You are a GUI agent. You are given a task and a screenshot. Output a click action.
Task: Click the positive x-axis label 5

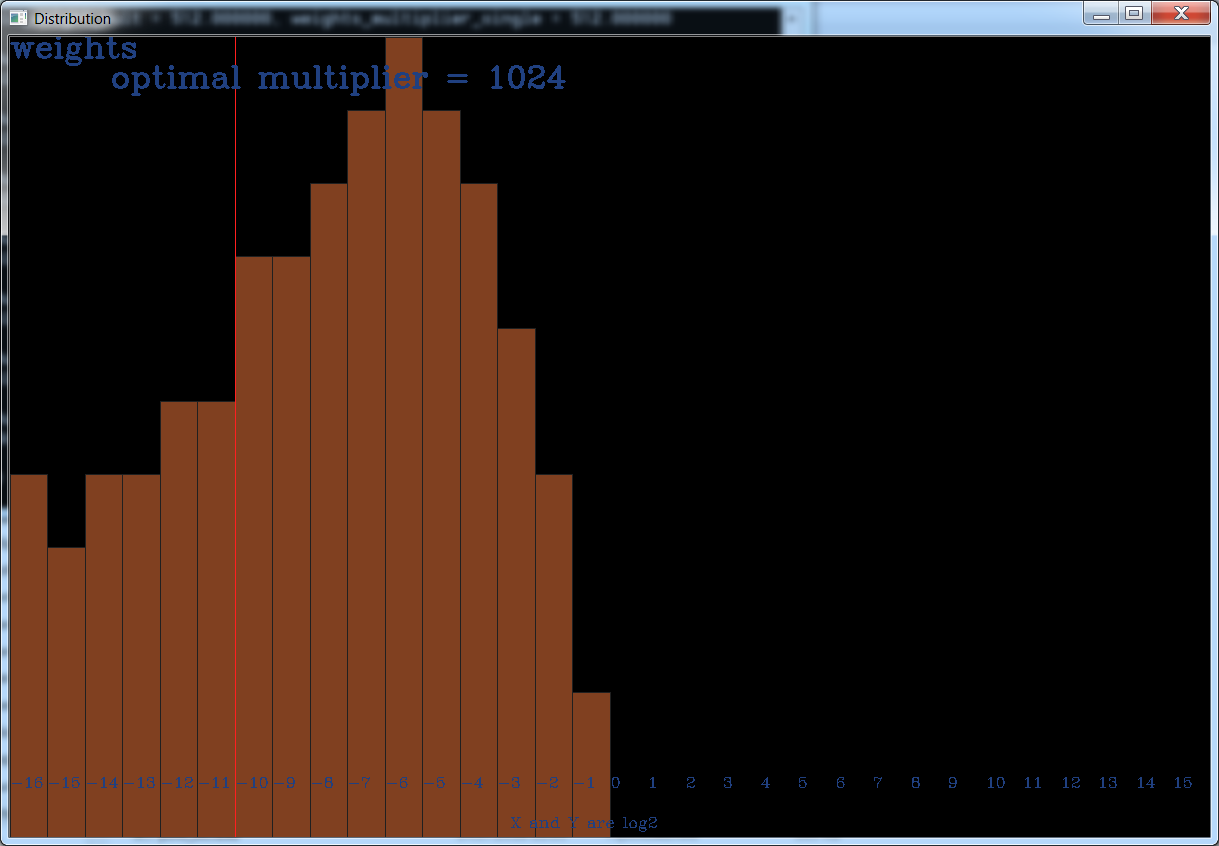coord(803,783)
